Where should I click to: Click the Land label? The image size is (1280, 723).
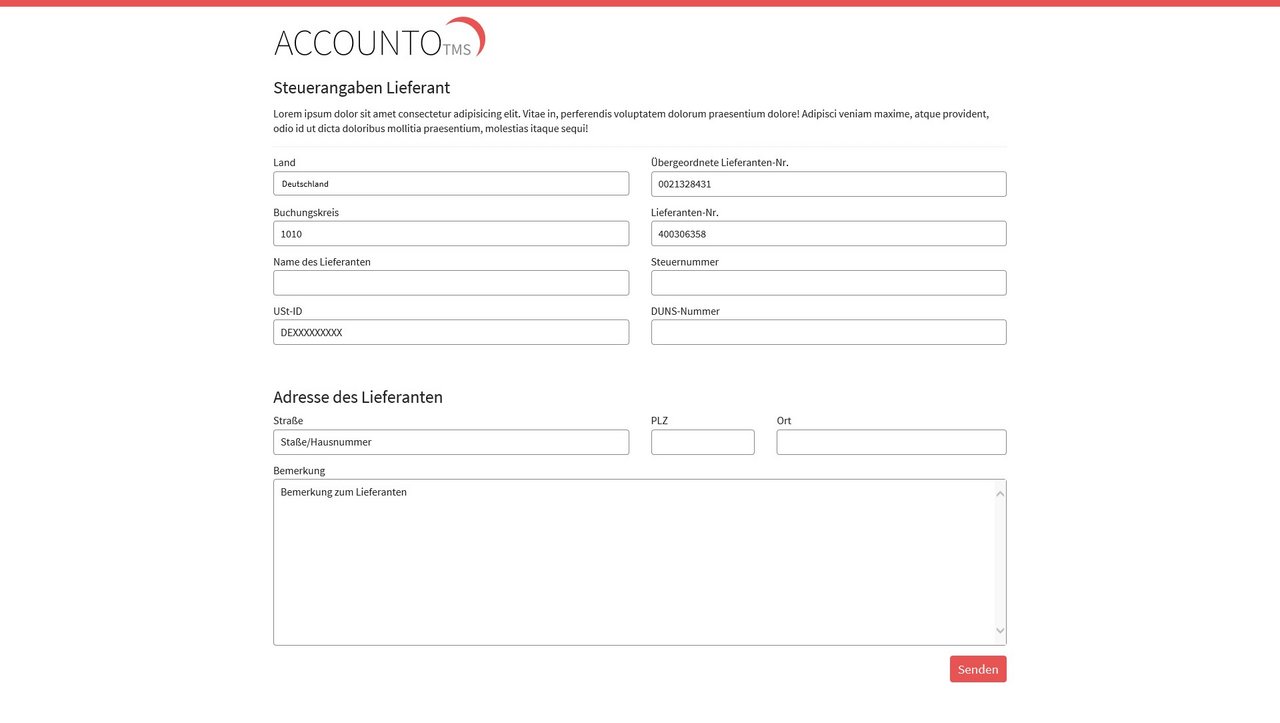click(x=284, y=162)
